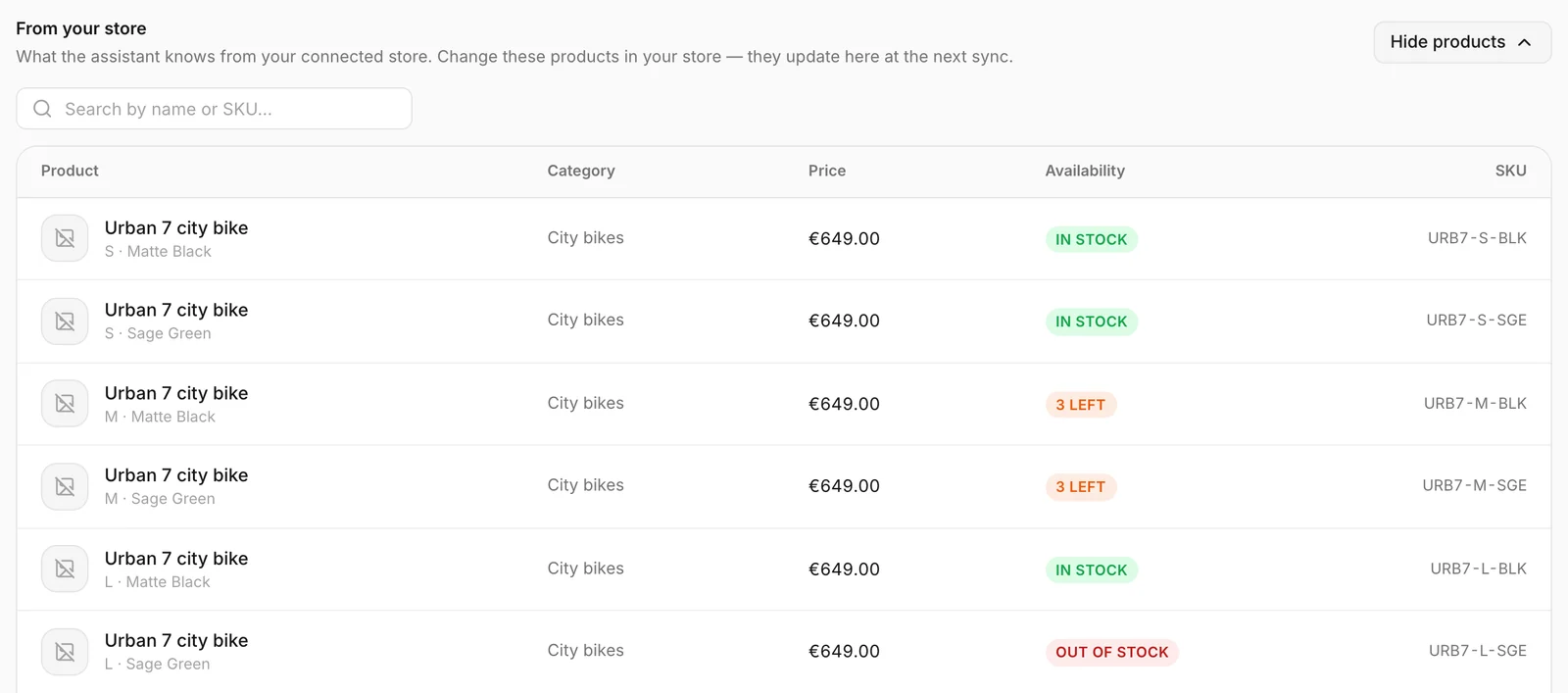The height and width of the screenshot is (693, 1568).
Task: Select SKU URB7-S-BLK
Action: coord(1477,238)
